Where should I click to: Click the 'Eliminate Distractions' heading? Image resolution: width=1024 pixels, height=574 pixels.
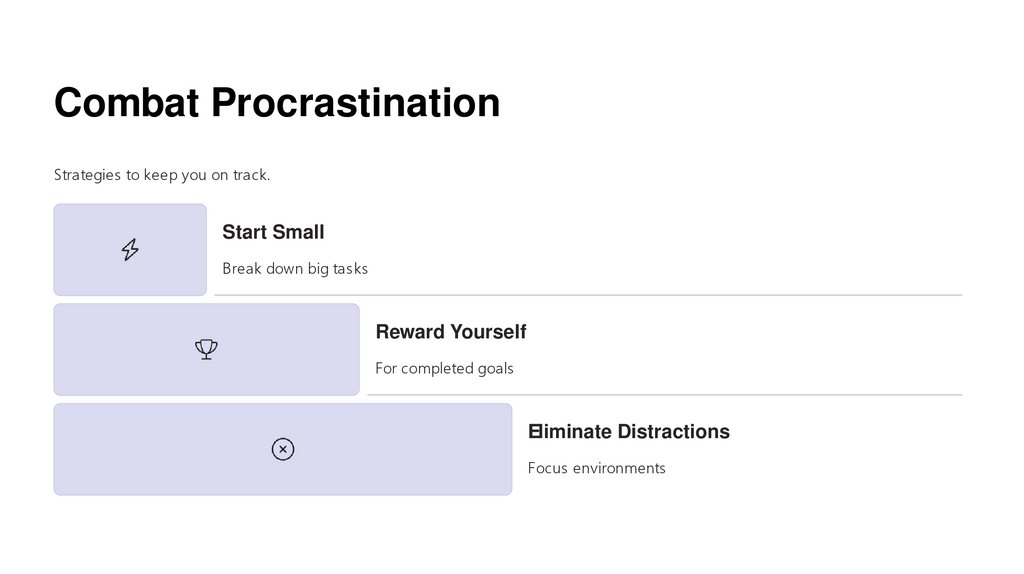click(628, 432)
